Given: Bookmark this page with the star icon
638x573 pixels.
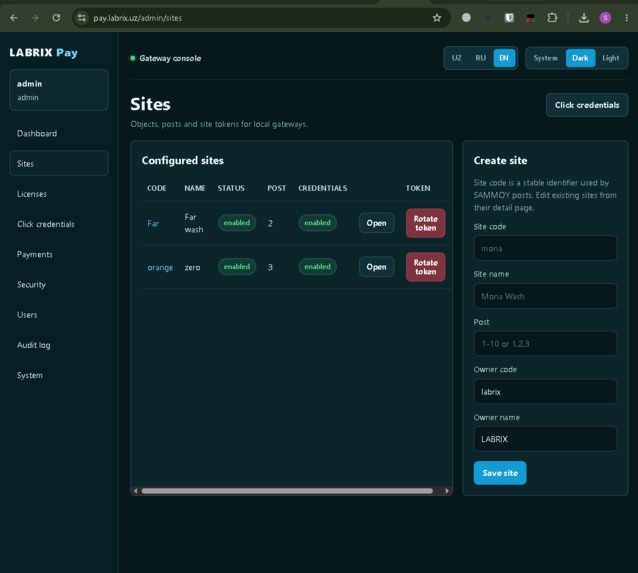Looking at the screenshot, I should click(437, 18).
